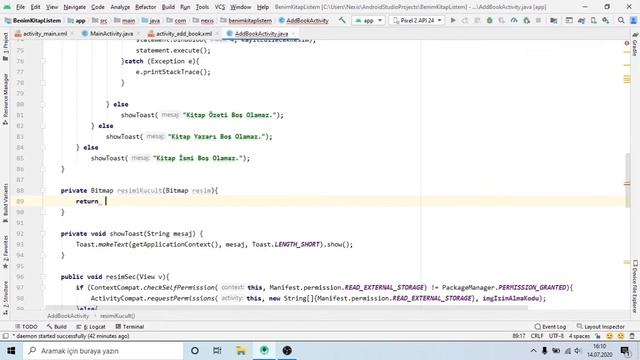Click the Windows Start button

click(x=11, y=351)
